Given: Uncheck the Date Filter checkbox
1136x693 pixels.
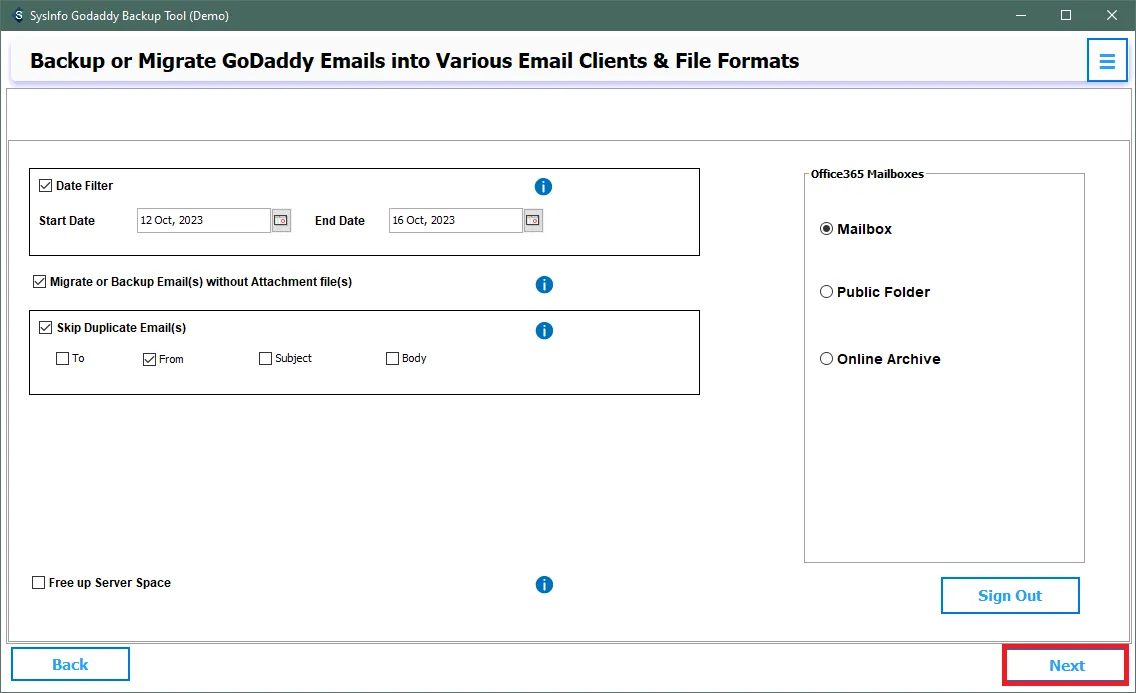Looking at the screenshot, I should (x=46, y=185).
